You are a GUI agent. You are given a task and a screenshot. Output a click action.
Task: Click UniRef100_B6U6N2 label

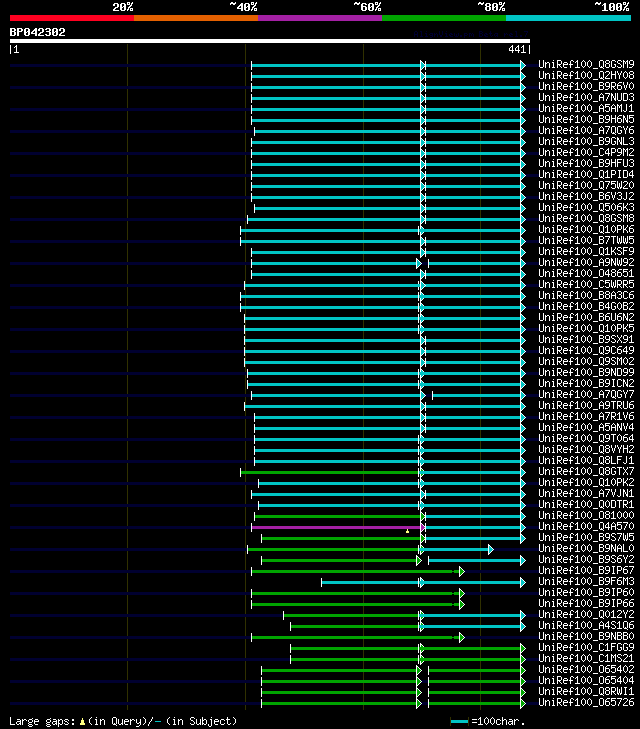tap(586, 318)
